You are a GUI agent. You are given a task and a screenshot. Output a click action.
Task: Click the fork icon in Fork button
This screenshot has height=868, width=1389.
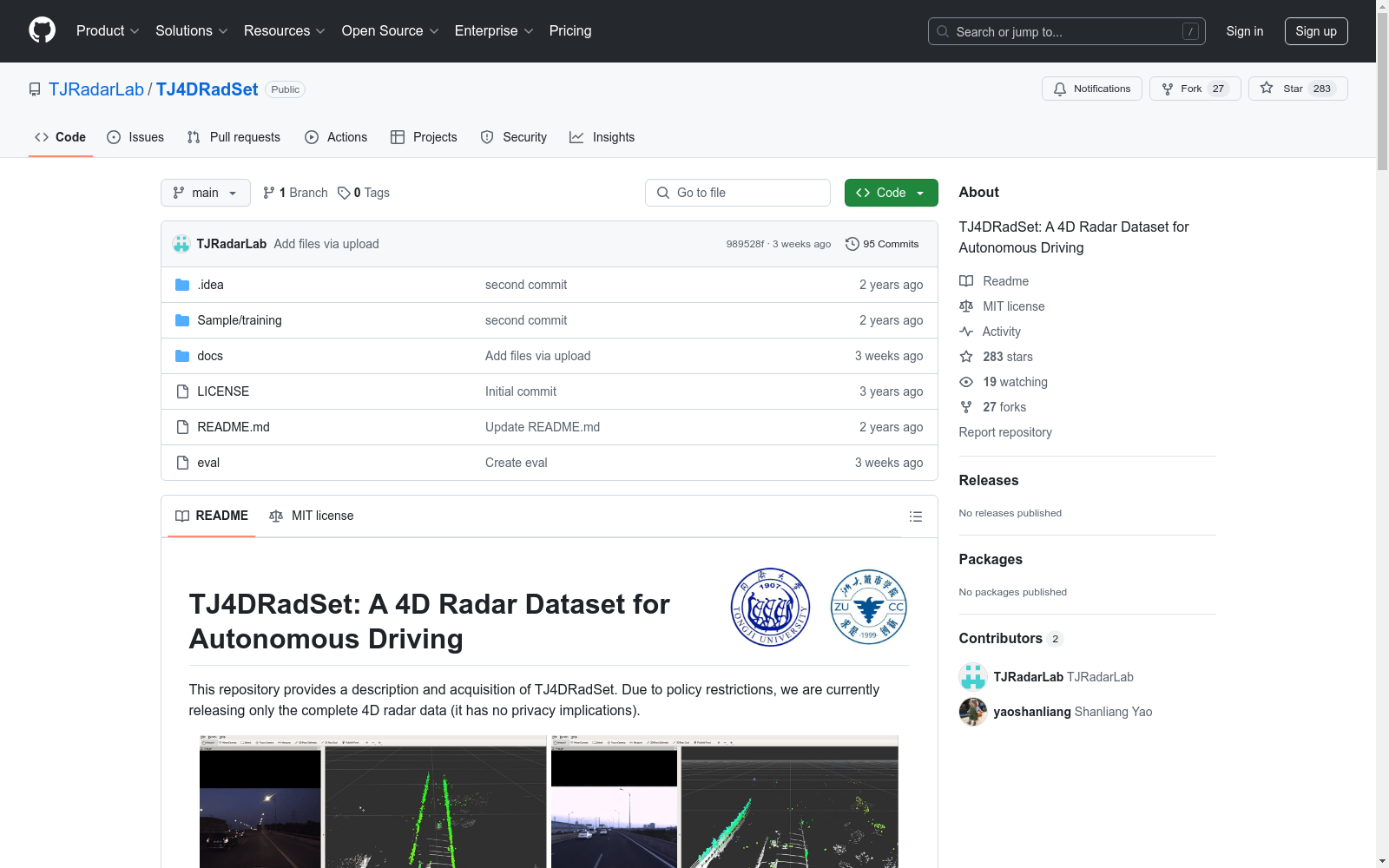(1168, 89)
